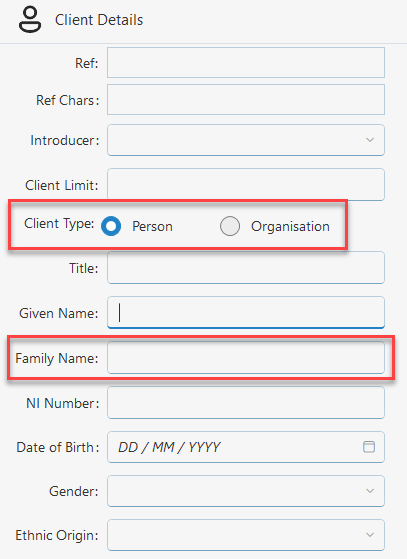The image size is (407, 559).
Task: Click the Client Details person icon
Action: click(x=30, y=20)
